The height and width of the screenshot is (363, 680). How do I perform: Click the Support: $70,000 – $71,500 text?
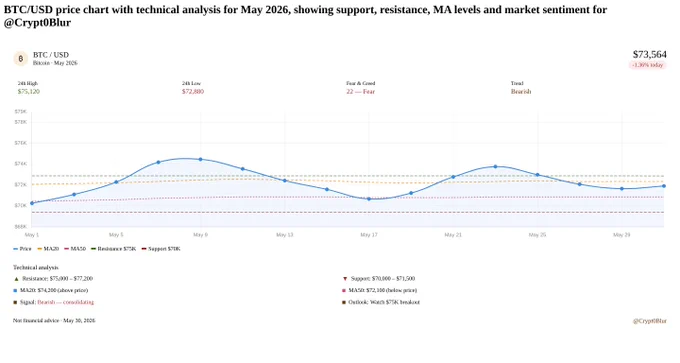[x=383, y=279]
